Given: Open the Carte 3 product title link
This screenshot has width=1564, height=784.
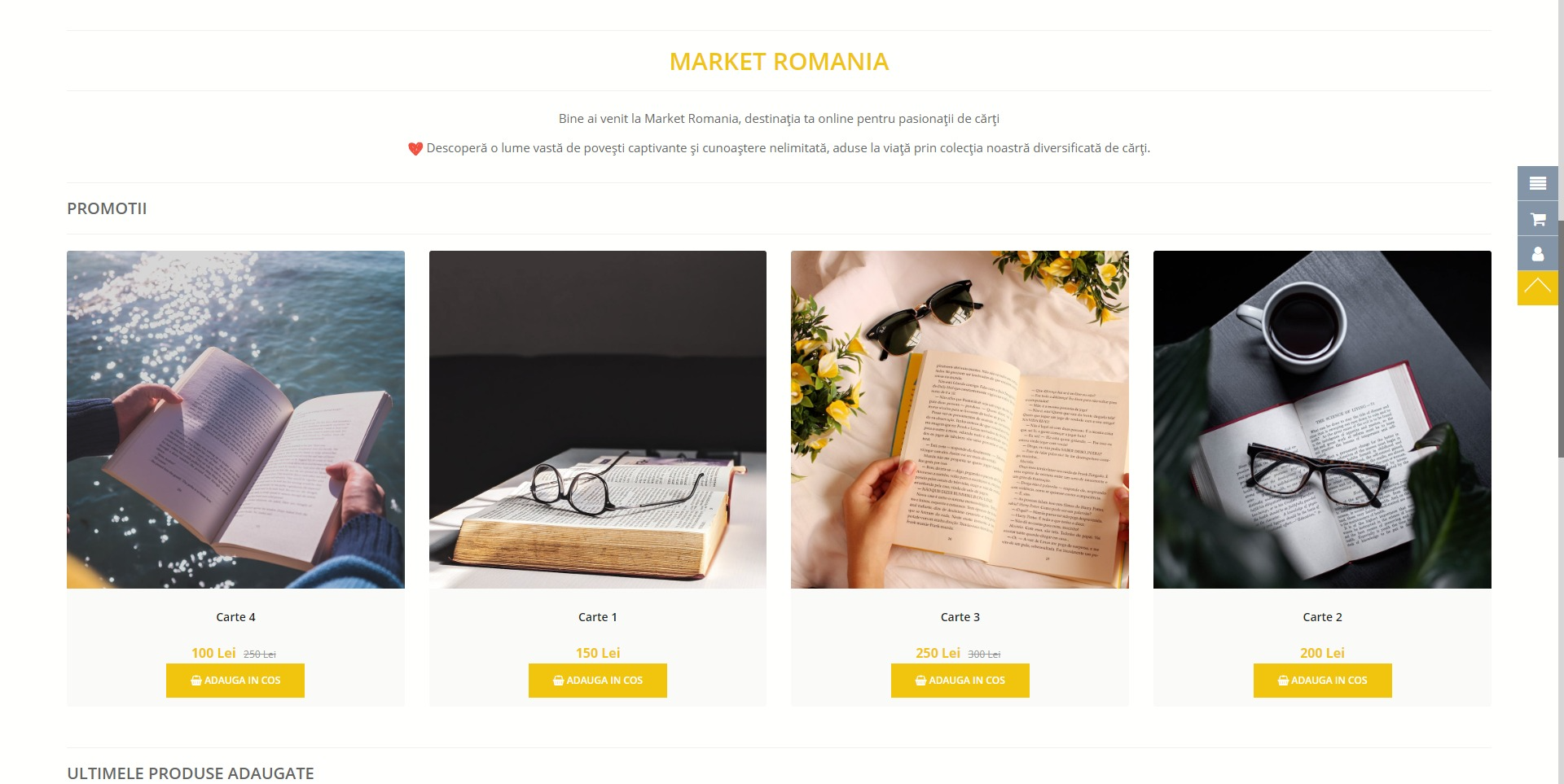Looking at the screenshot, I should (x=960, y=617).
